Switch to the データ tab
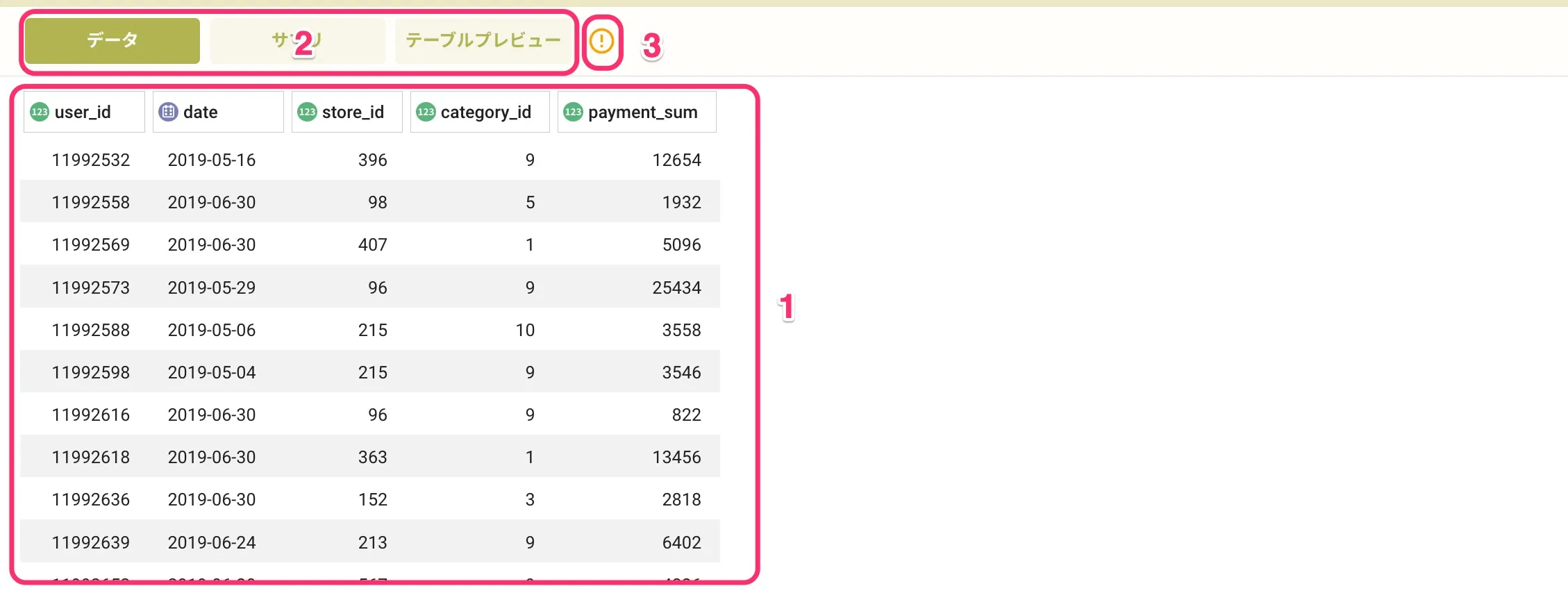Viewport: 1568px width, 593px height. click(x=112, y=41)
